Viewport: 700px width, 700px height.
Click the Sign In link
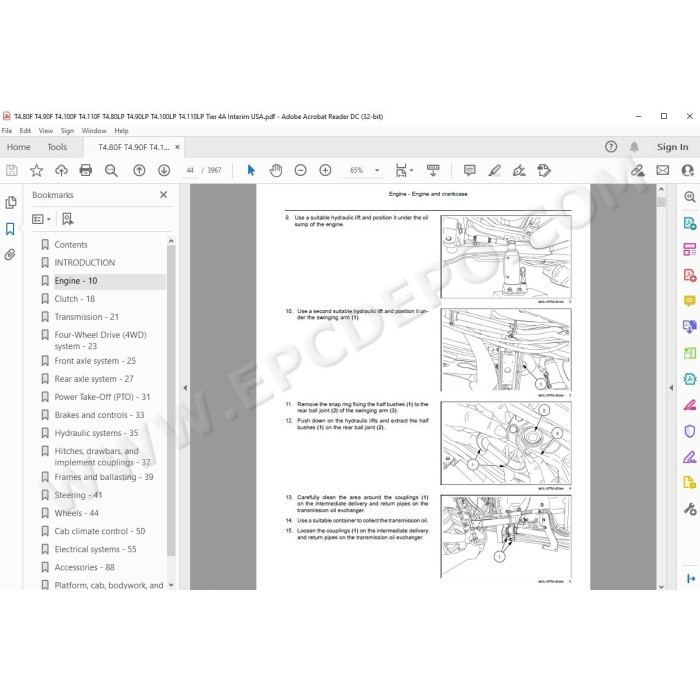(672, 147)
